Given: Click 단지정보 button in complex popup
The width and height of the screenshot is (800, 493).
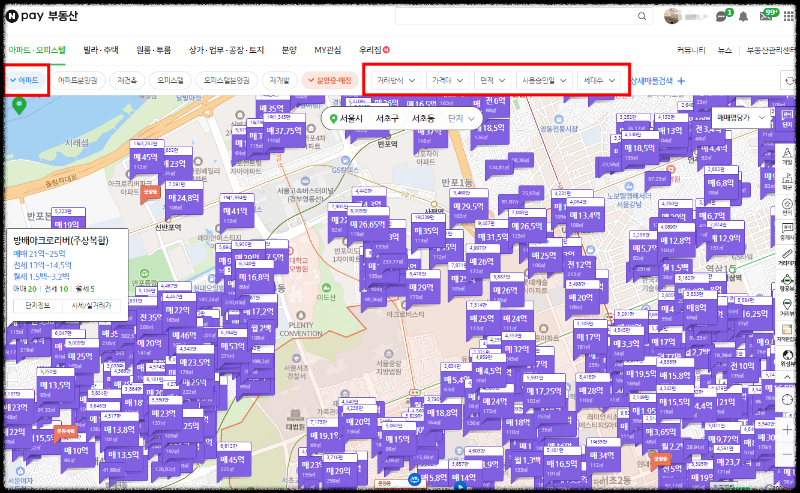Looking at the screenshot, I should (x=38, y=306).
